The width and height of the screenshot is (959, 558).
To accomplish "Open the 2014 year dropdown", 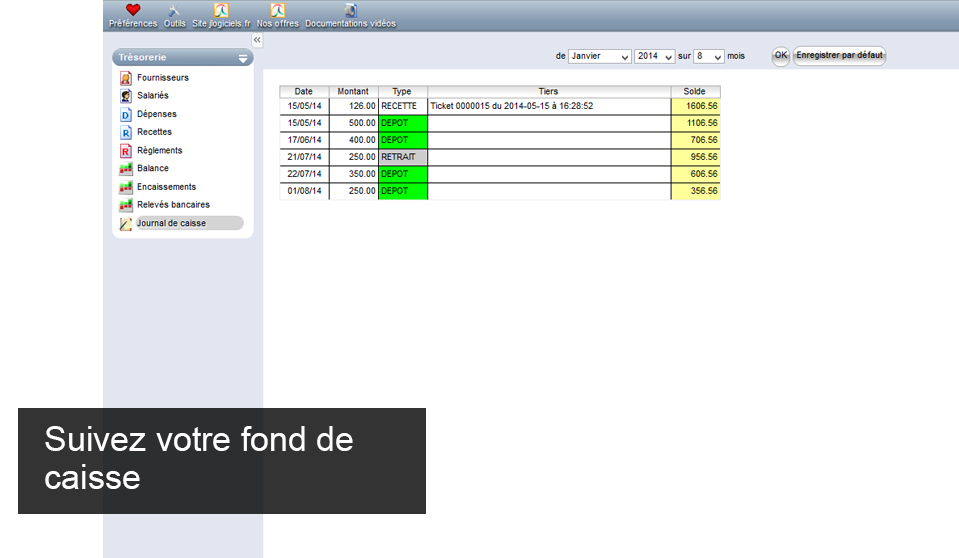I will (x=654, y=56).
